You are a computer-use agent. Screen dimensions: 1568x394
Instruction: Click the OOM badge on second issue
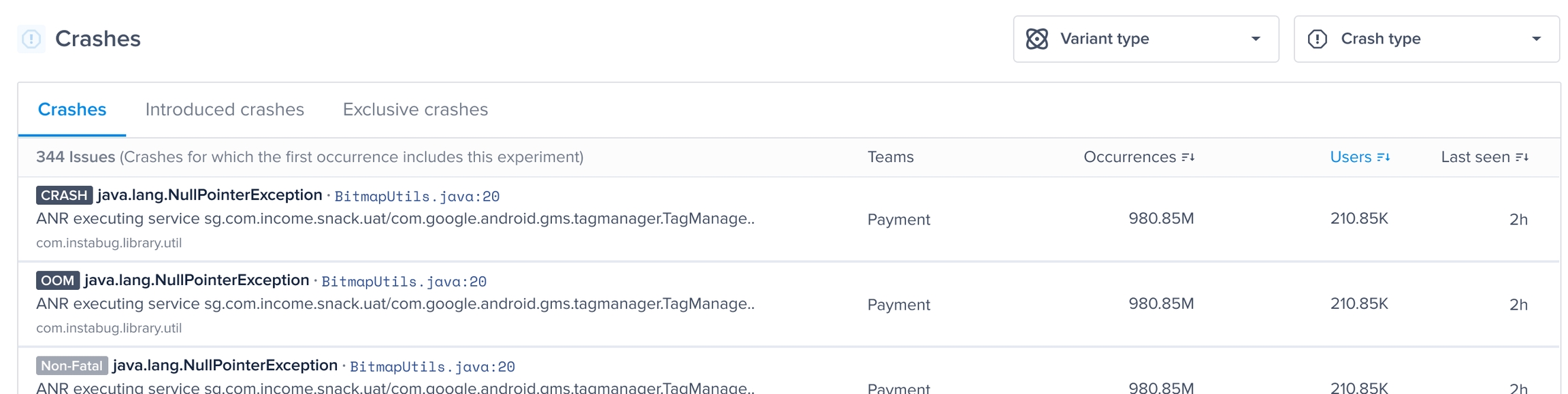58,280
